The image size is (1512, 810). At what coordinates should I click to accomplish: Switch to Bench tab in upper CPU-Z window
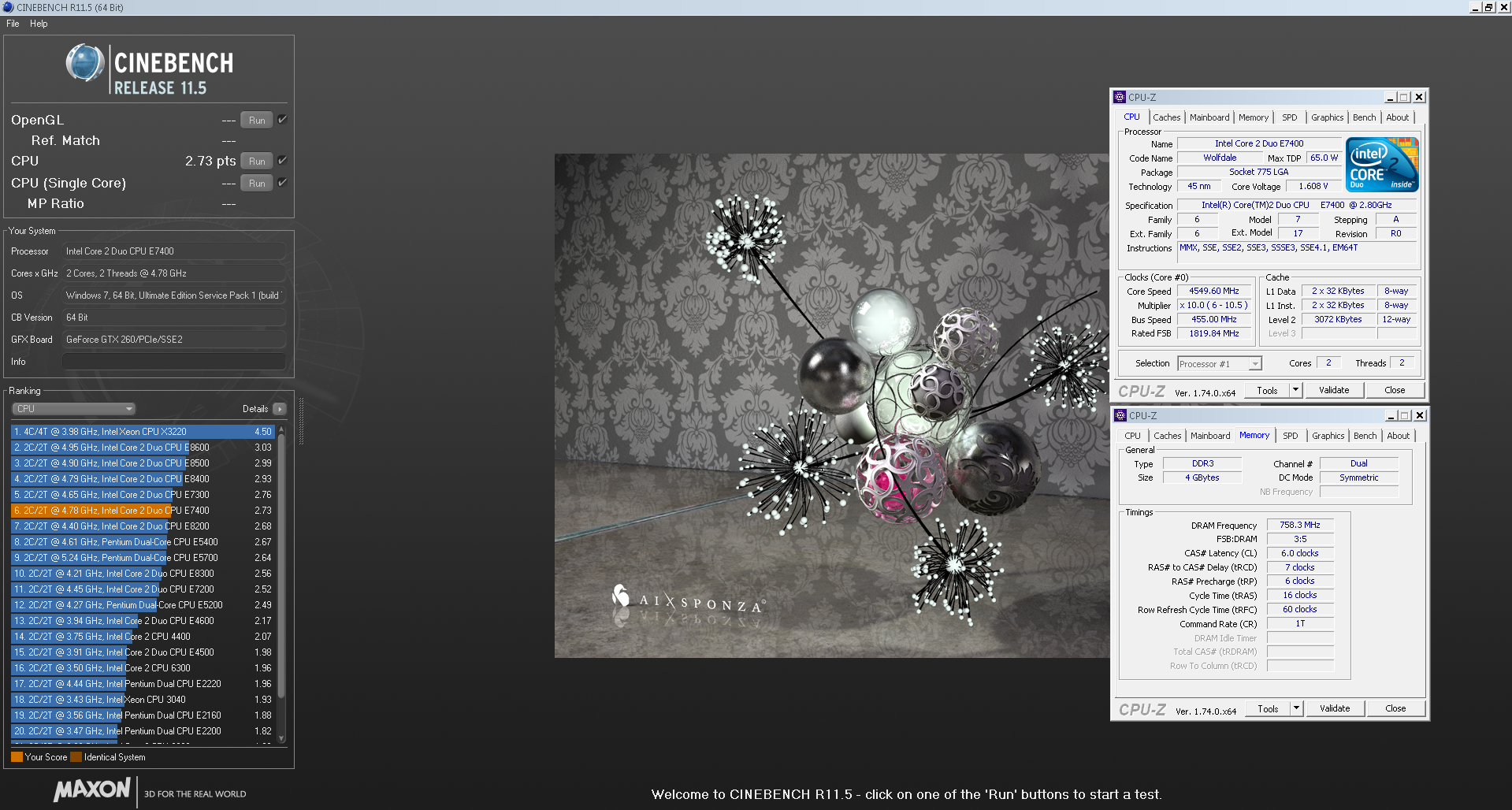[1365, 117]
